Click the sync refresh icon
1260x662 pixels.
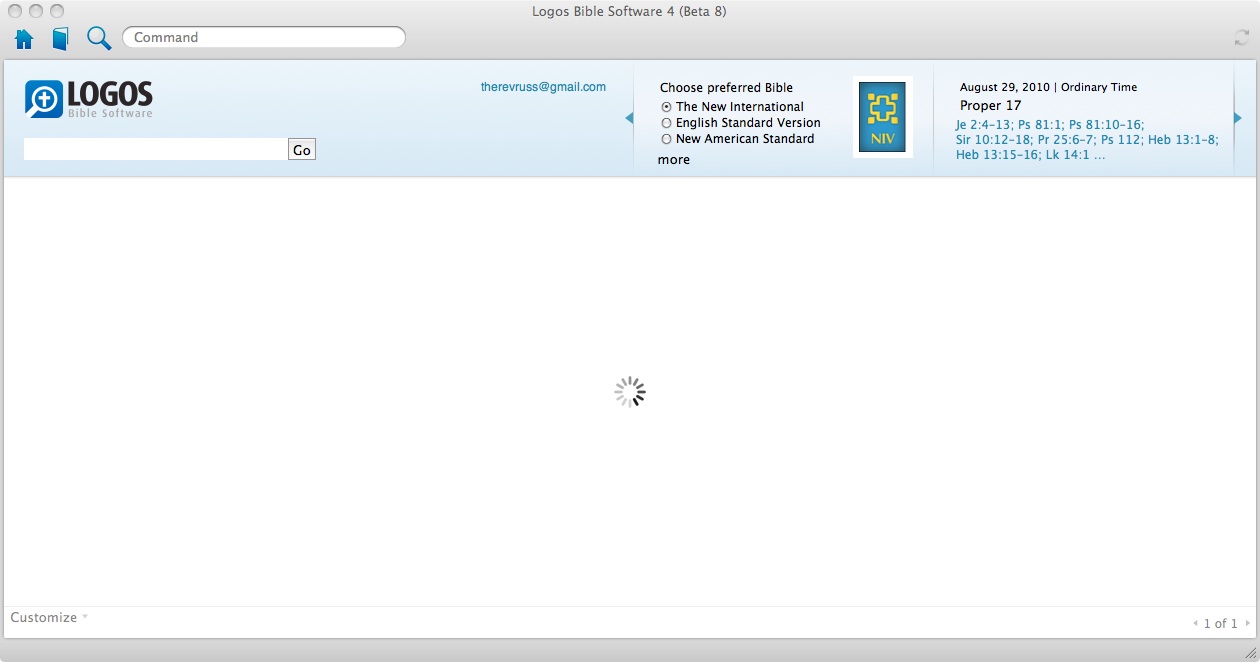[1241, 38]
